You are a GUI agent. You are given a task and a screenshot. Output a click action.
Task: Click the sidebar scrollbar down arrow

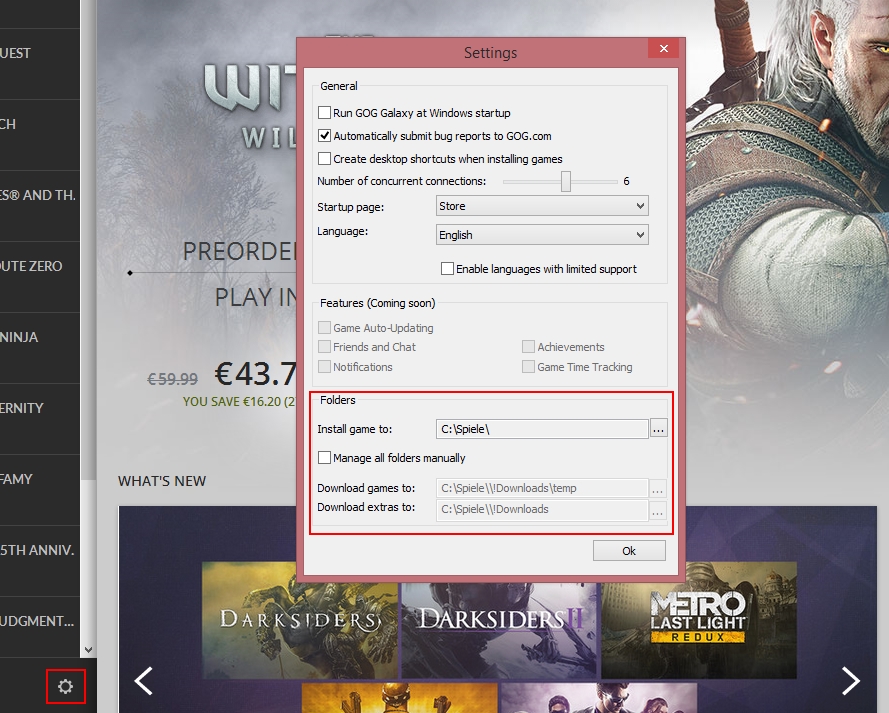(88, 650)
